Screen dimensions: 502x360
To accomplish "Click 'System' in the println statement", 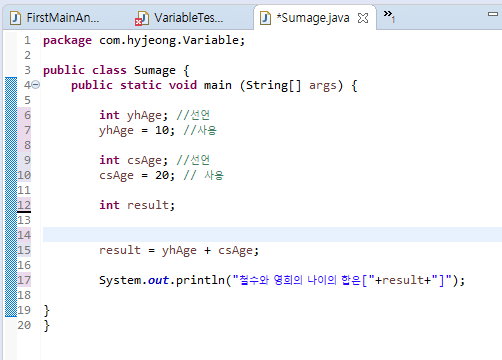I will point(120,280).
